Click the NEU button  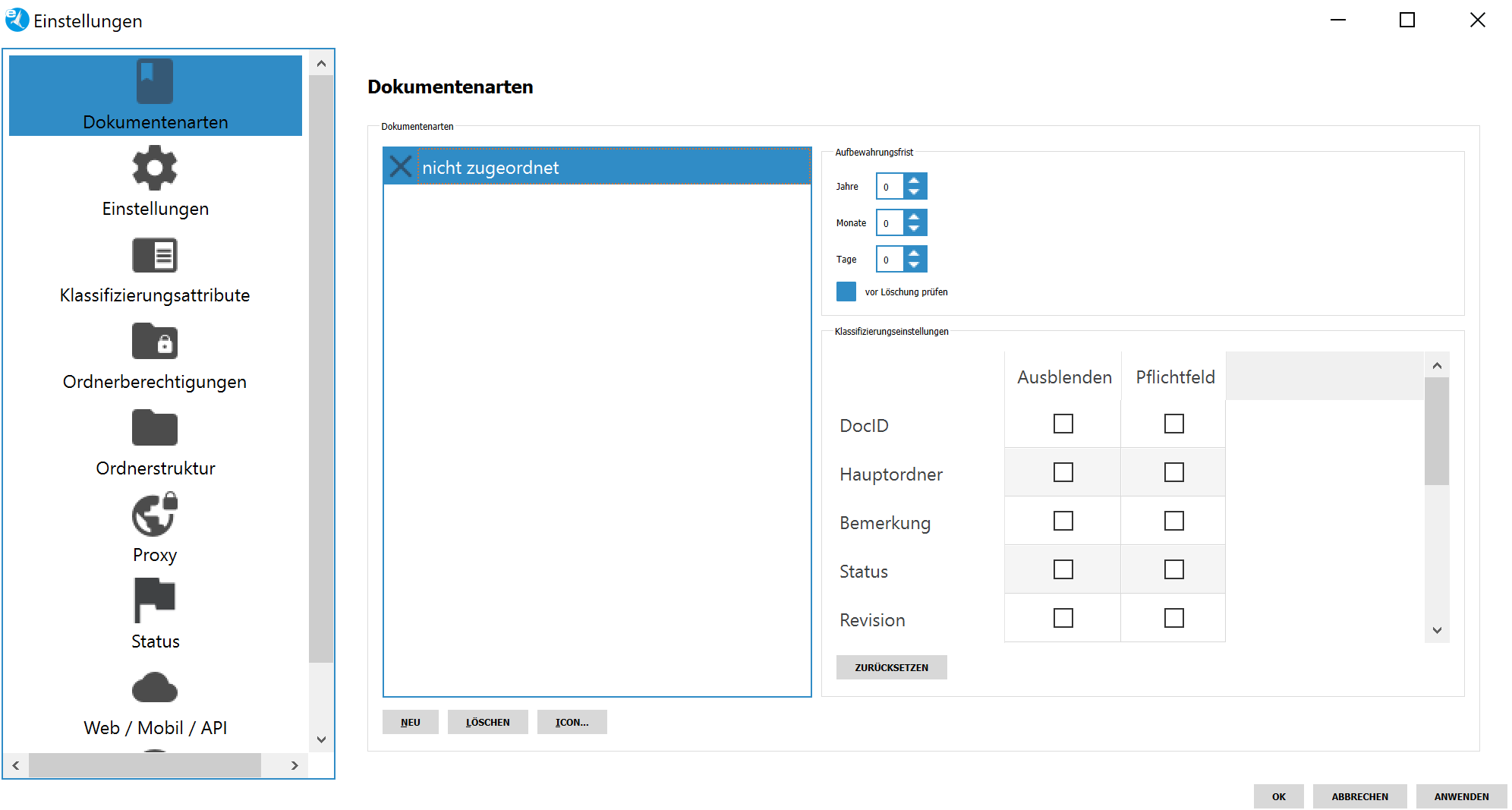coord(410,722)
